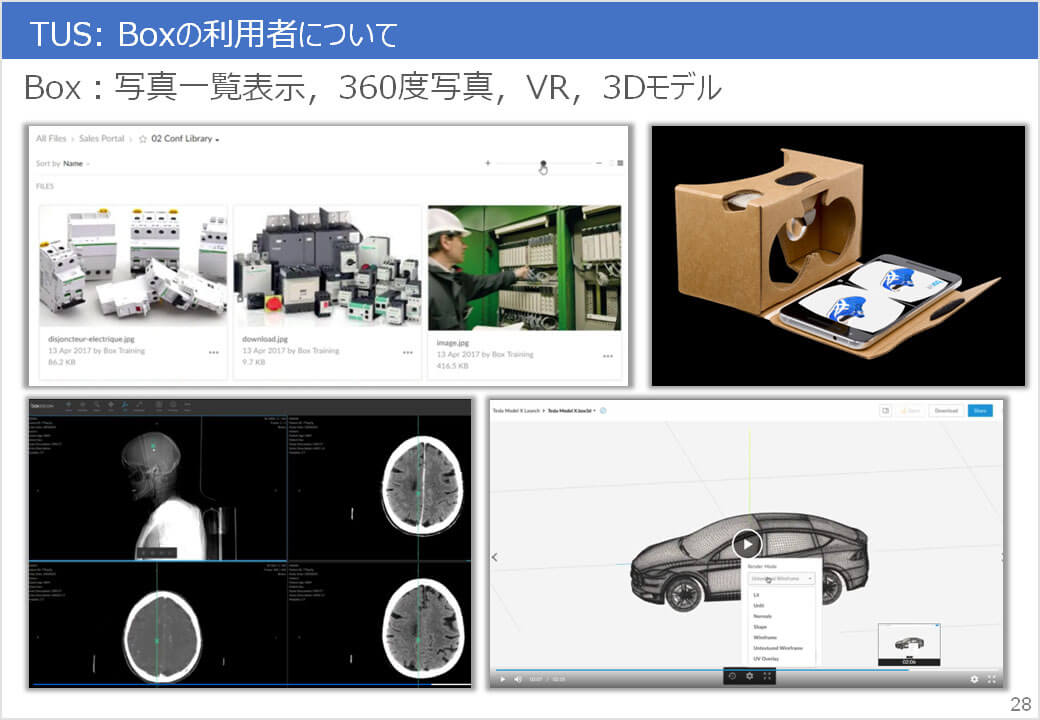This screenshot has height=720, width=1040.
Task: Open more options for image.jpg
Action: point(607,356)
